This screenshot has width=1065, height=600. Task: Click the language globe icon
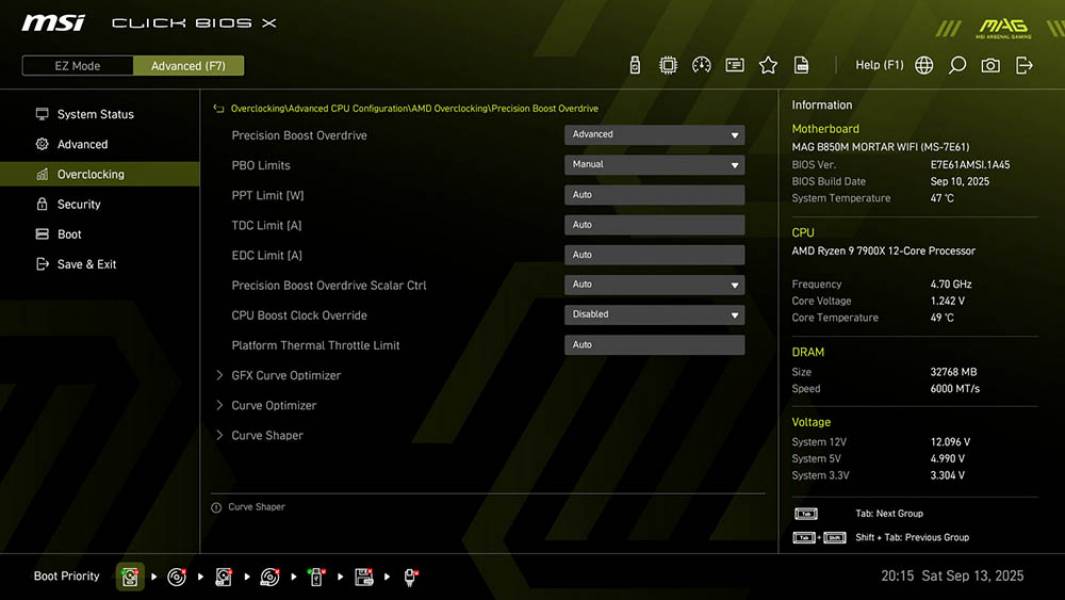925,64
